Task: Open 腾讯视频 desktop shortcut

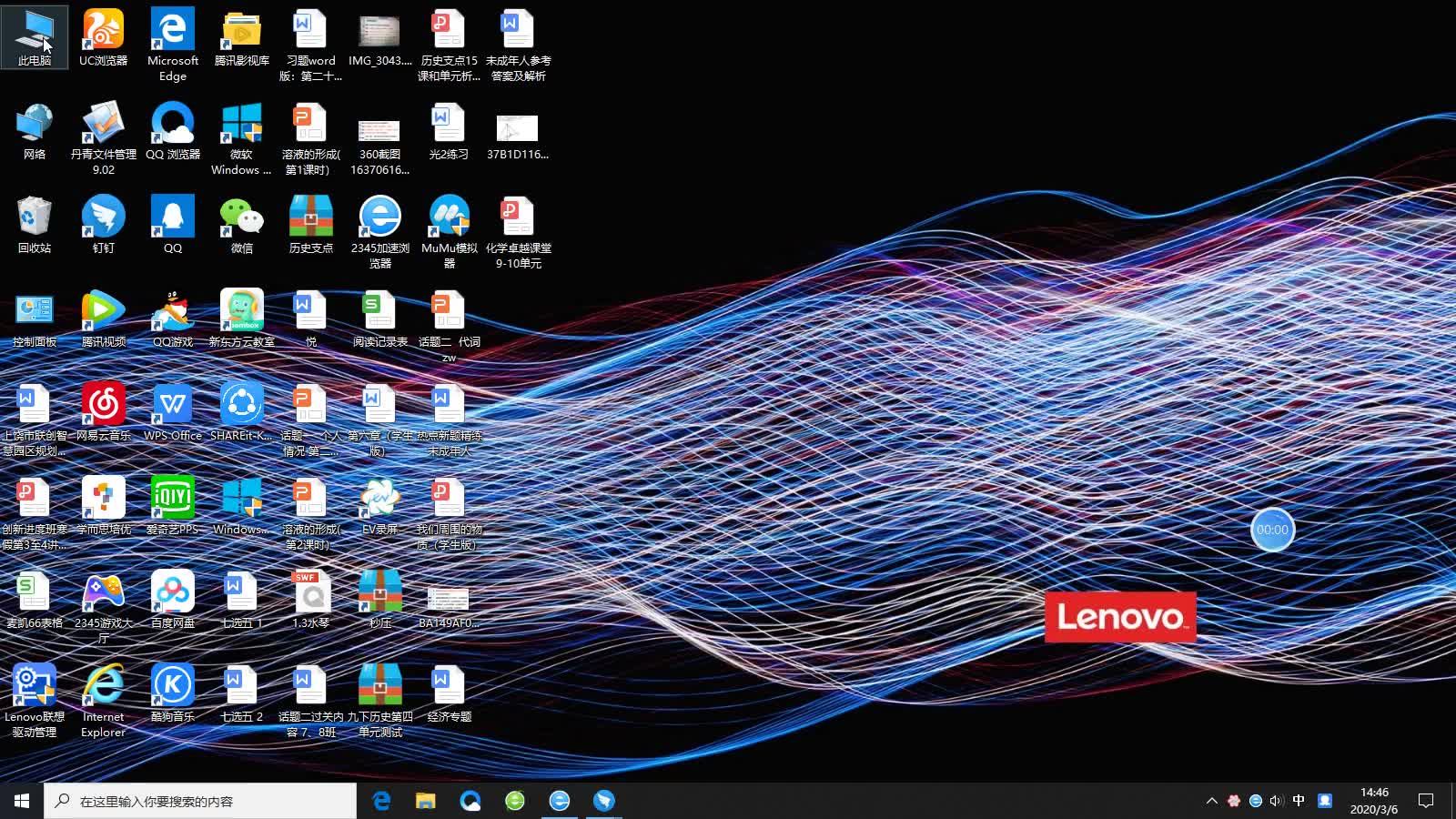Action: (x=104, y=318)
